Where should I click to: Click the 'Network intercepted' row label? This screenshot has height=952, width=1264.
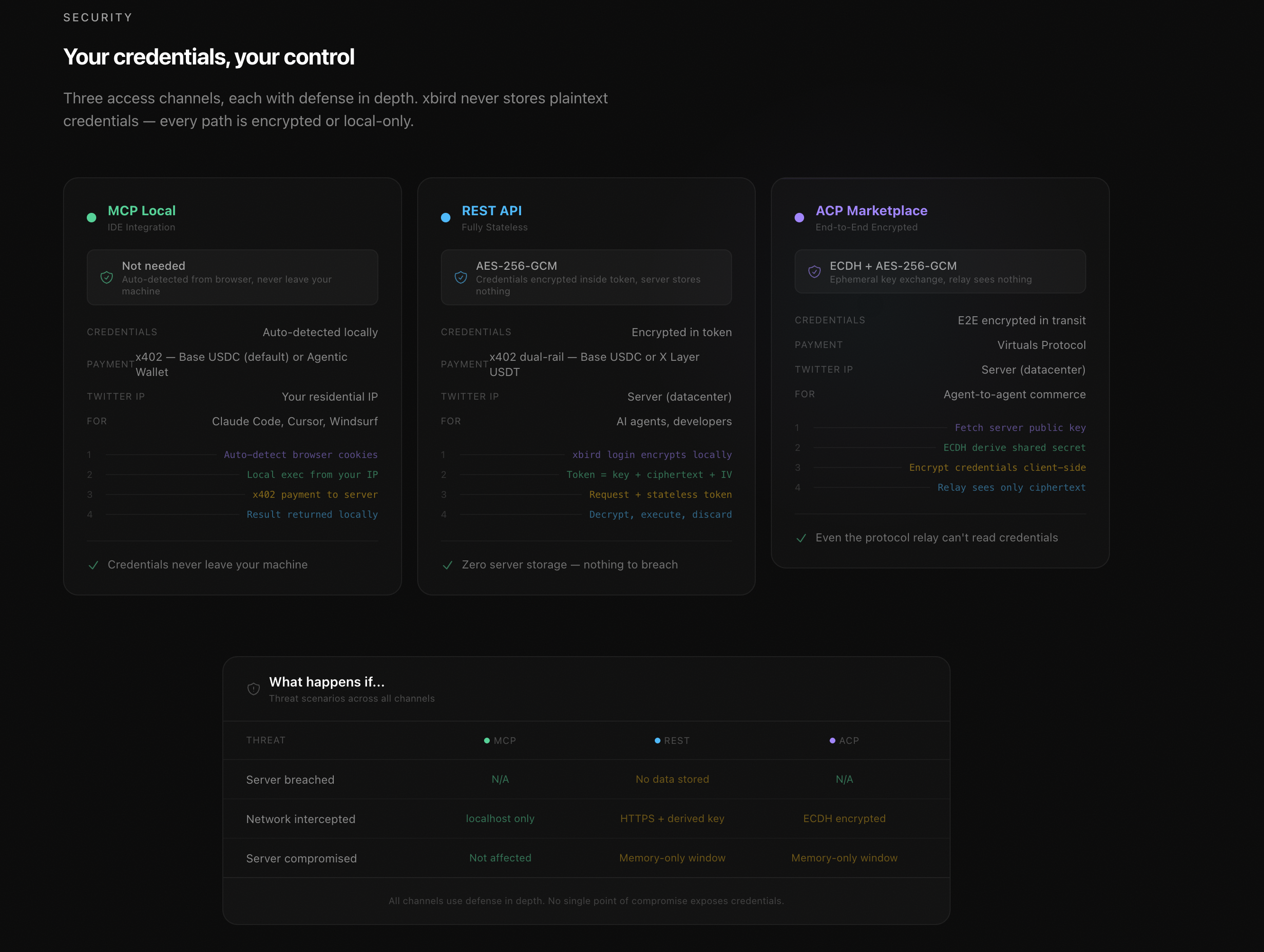tap(301, 819)
